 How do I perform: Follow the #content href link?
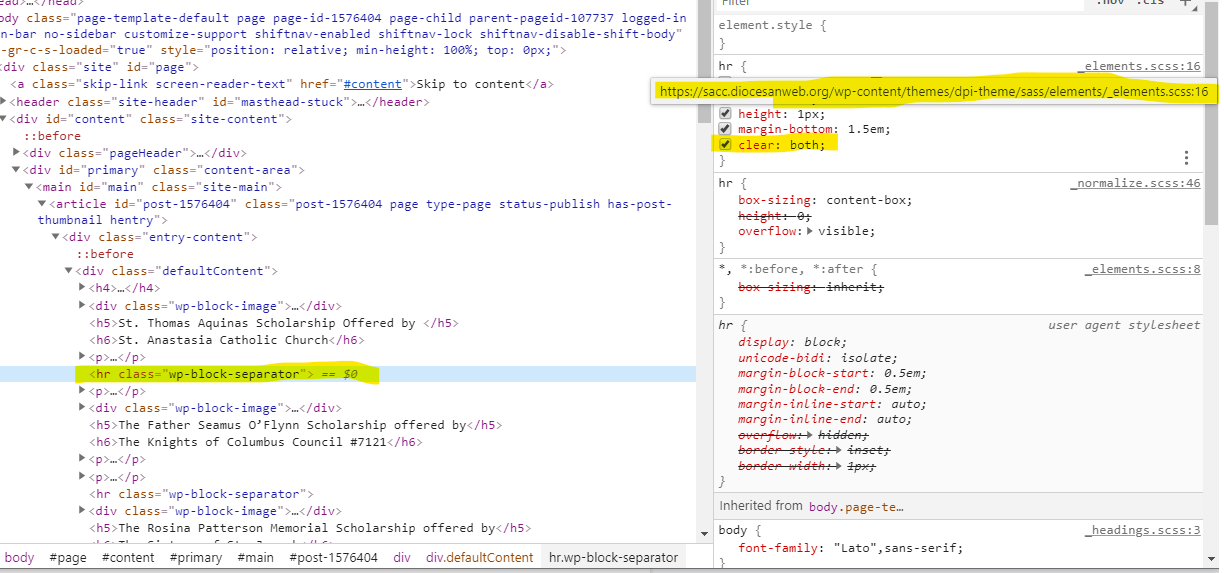coord(373,85)
